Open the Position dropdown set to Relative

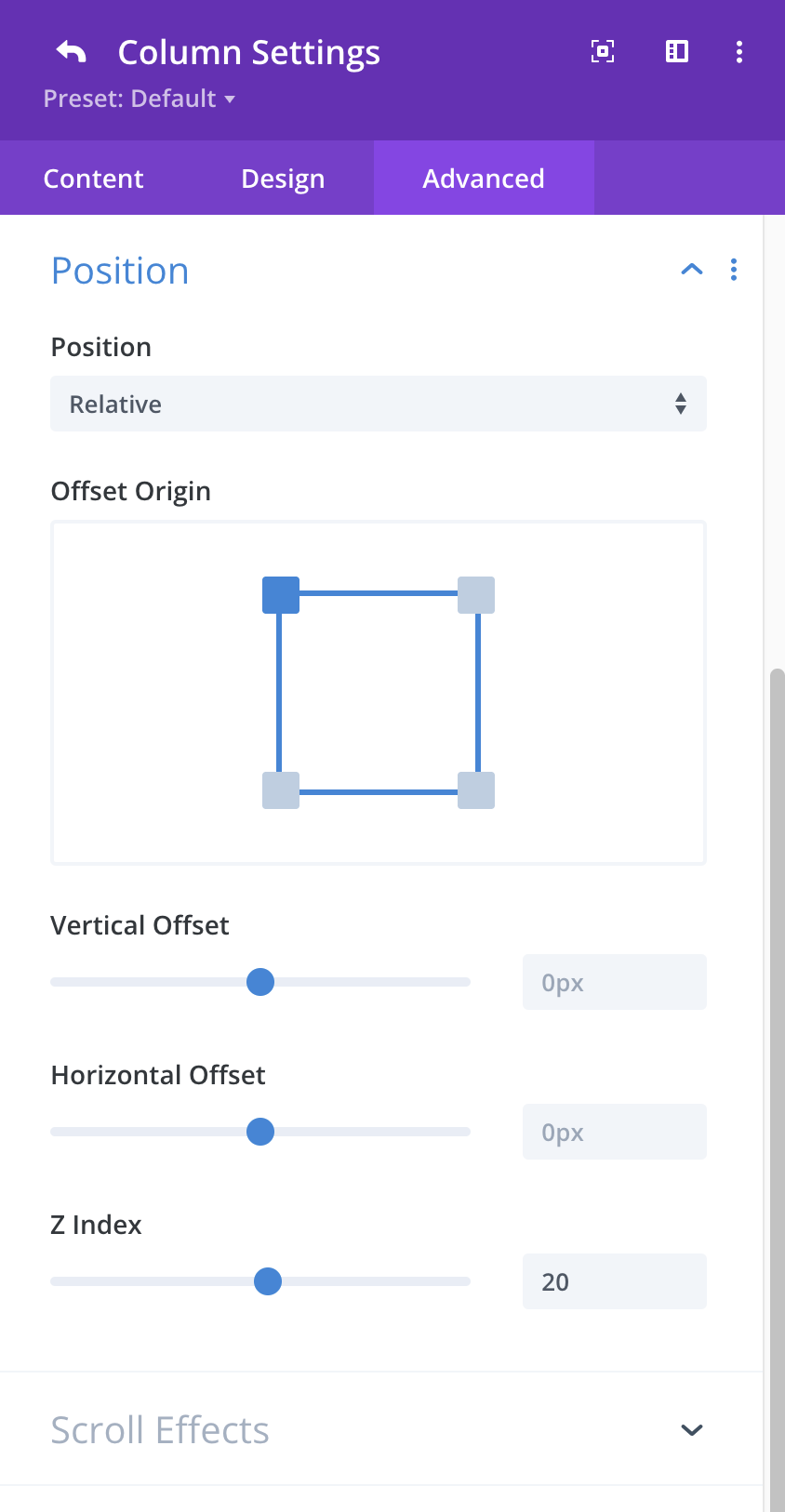tap(379, 404)
